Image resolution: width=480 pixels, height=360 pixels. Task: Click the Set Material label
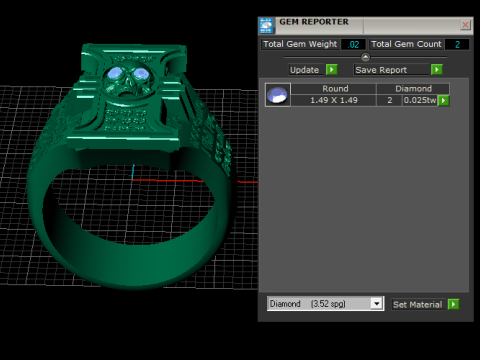click(417, 304)
